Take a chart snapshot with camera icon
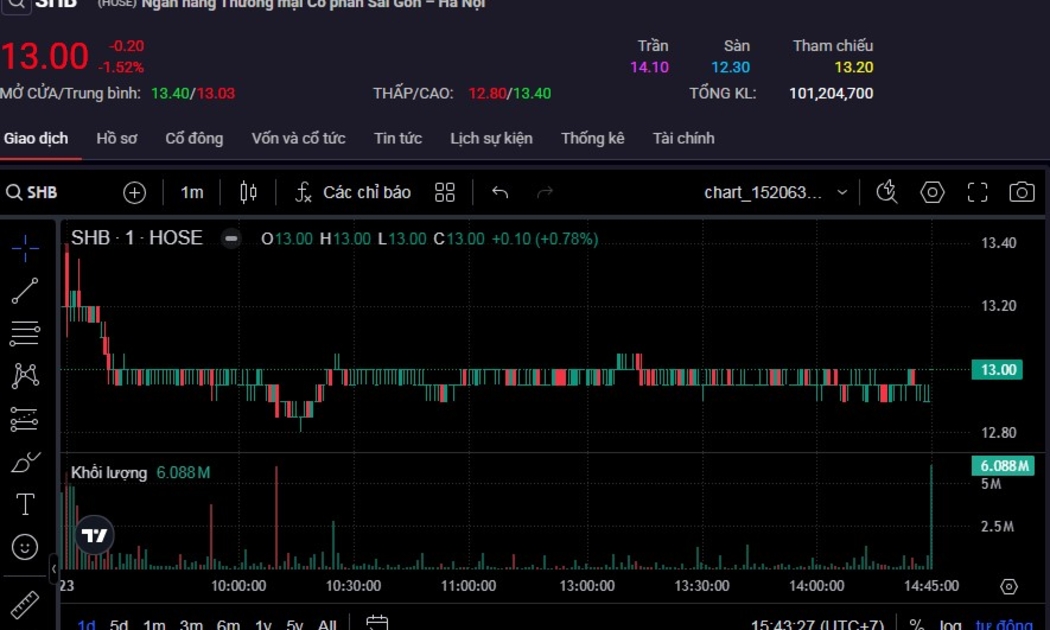This screenshot has height=630, width=1050. coord(1021,192)
